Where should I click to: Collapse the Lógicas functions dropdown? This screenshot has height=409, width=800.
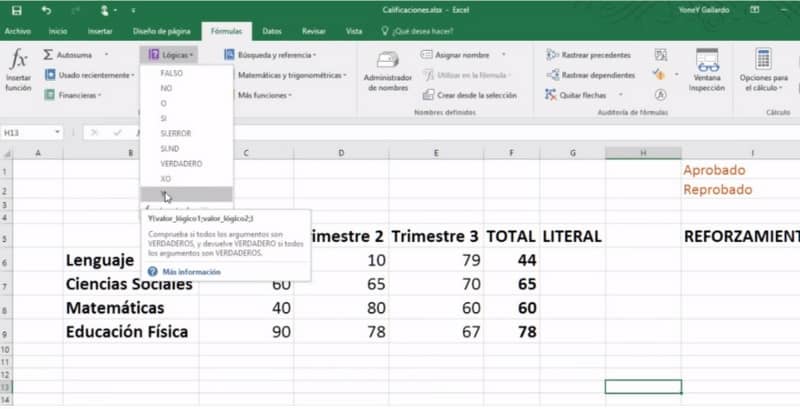171,55
